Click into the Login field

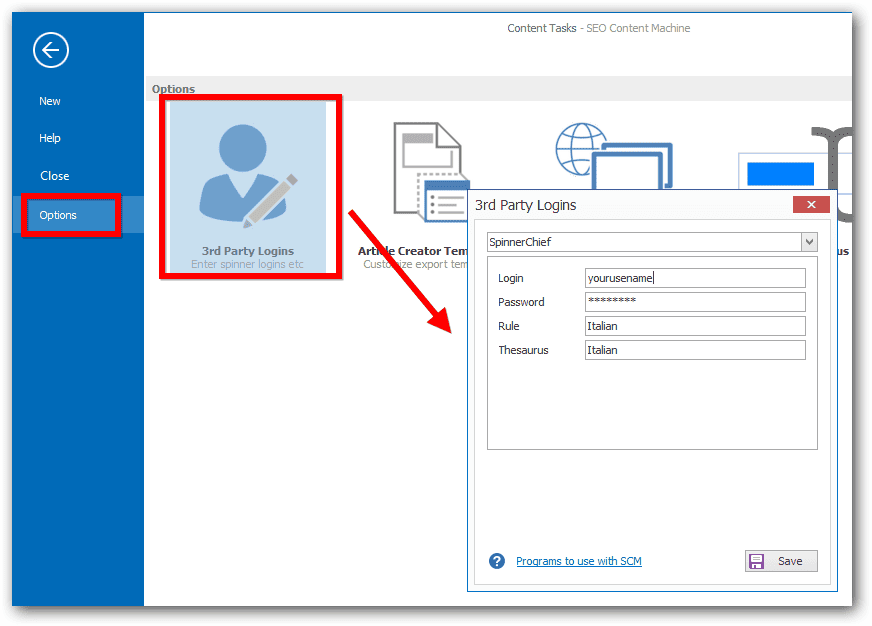pyautogui.click(x=695, y=278)
